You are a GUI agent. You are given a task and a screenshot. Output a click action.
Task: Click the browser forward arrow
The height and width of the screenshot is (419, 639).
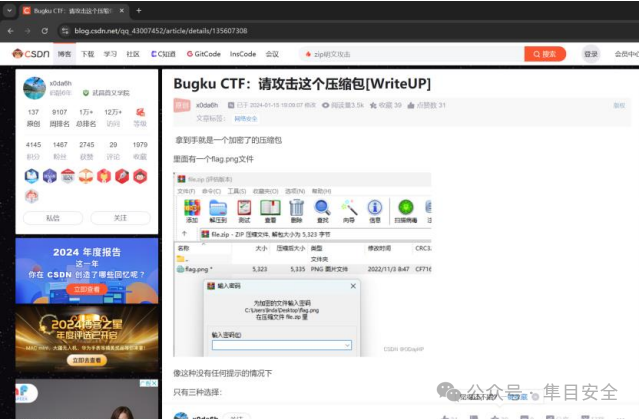click(x=27, y=31)
